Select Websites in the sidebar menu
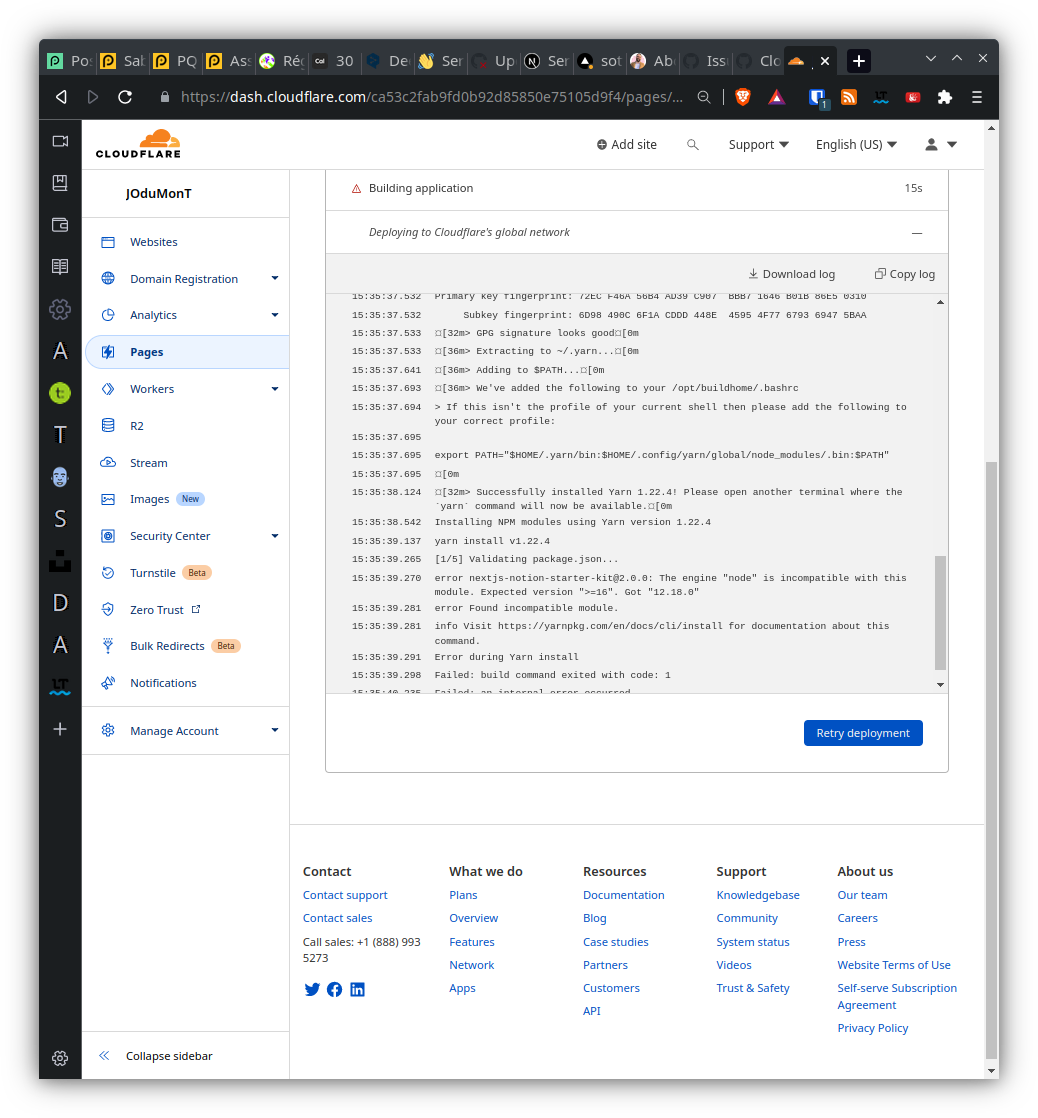Screen dimensions: 1038x1118 (153, 241)
